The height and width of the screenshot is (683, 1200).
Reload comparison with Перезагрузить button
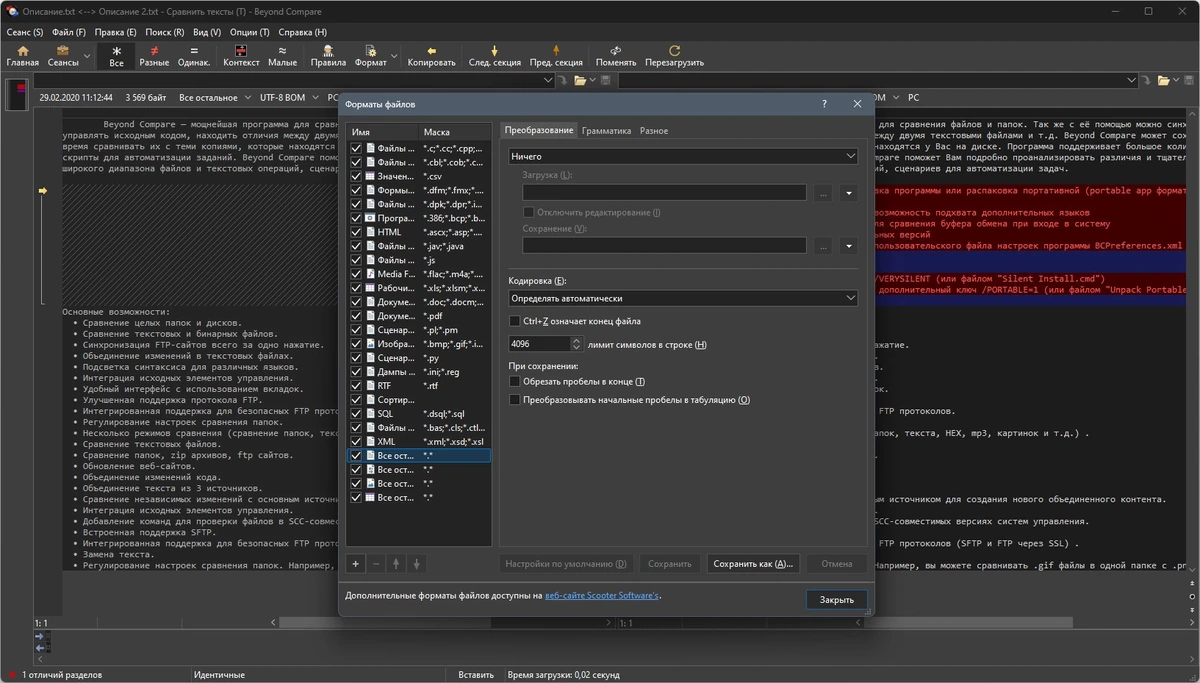[674, 56]
